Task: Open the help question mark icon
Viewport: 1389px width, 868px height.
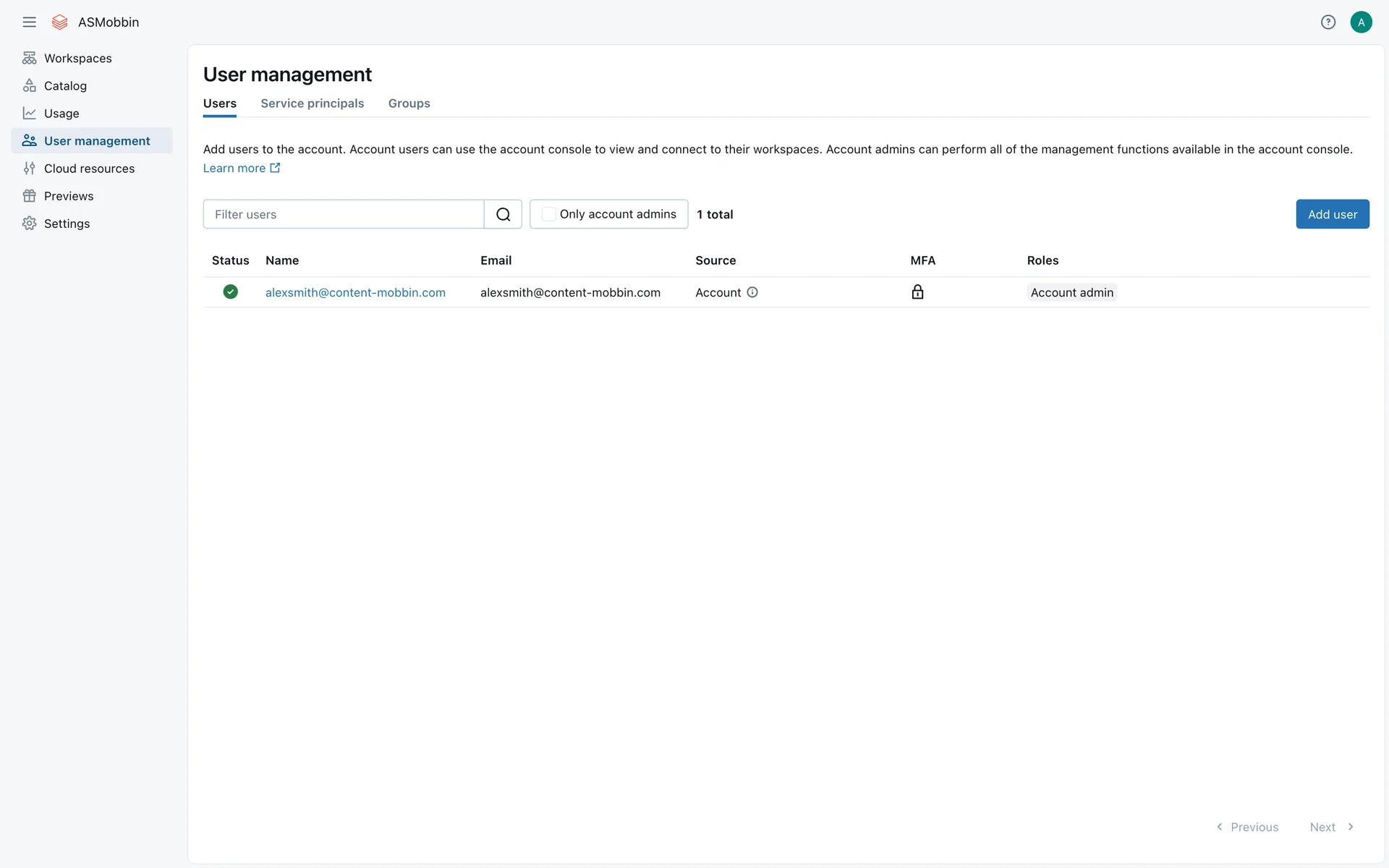Action: click(x=1328, y=22)
